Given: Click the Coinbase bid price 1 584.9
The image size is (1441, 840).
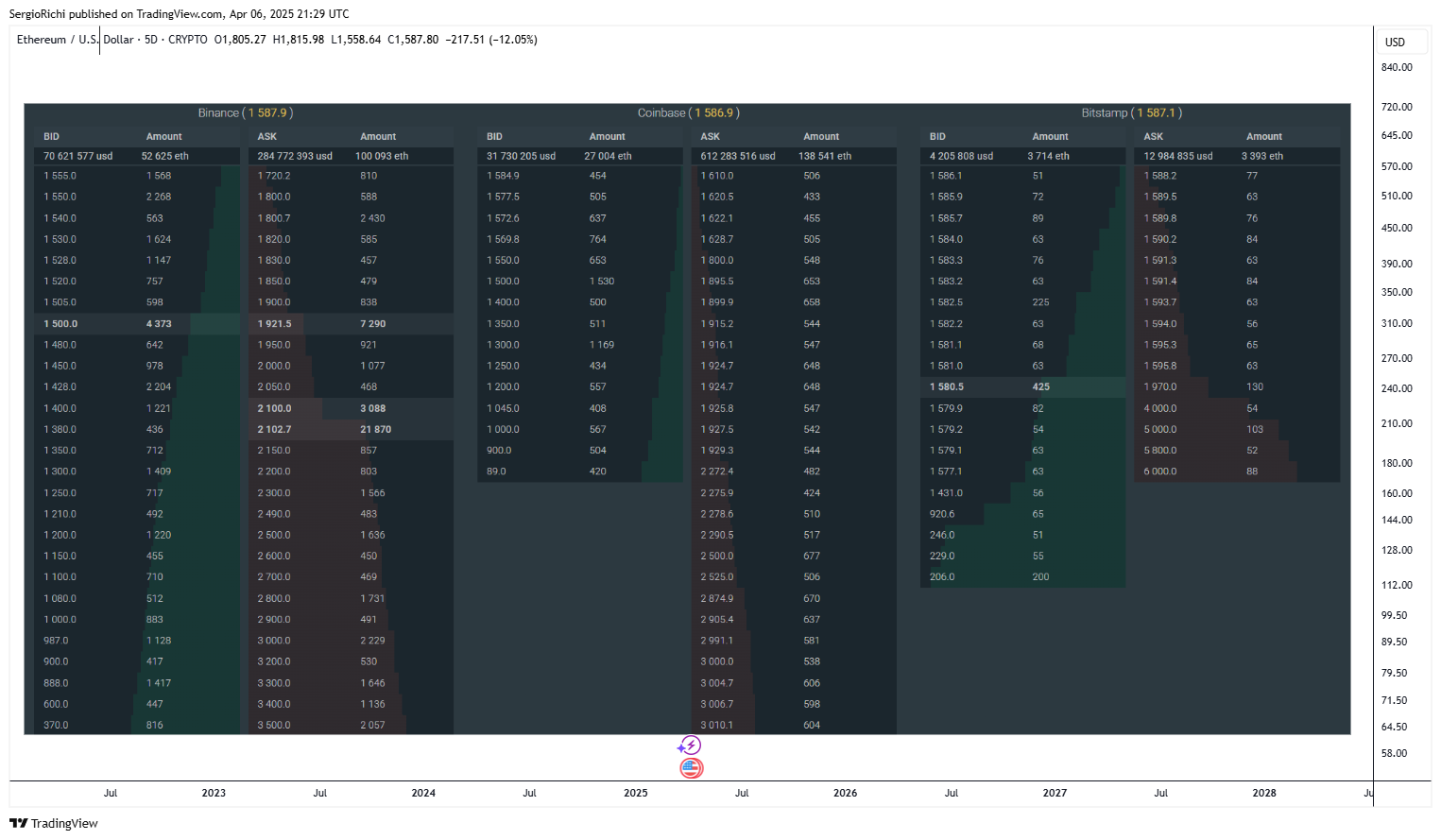Looking at the screenshot, I should 503,176.
